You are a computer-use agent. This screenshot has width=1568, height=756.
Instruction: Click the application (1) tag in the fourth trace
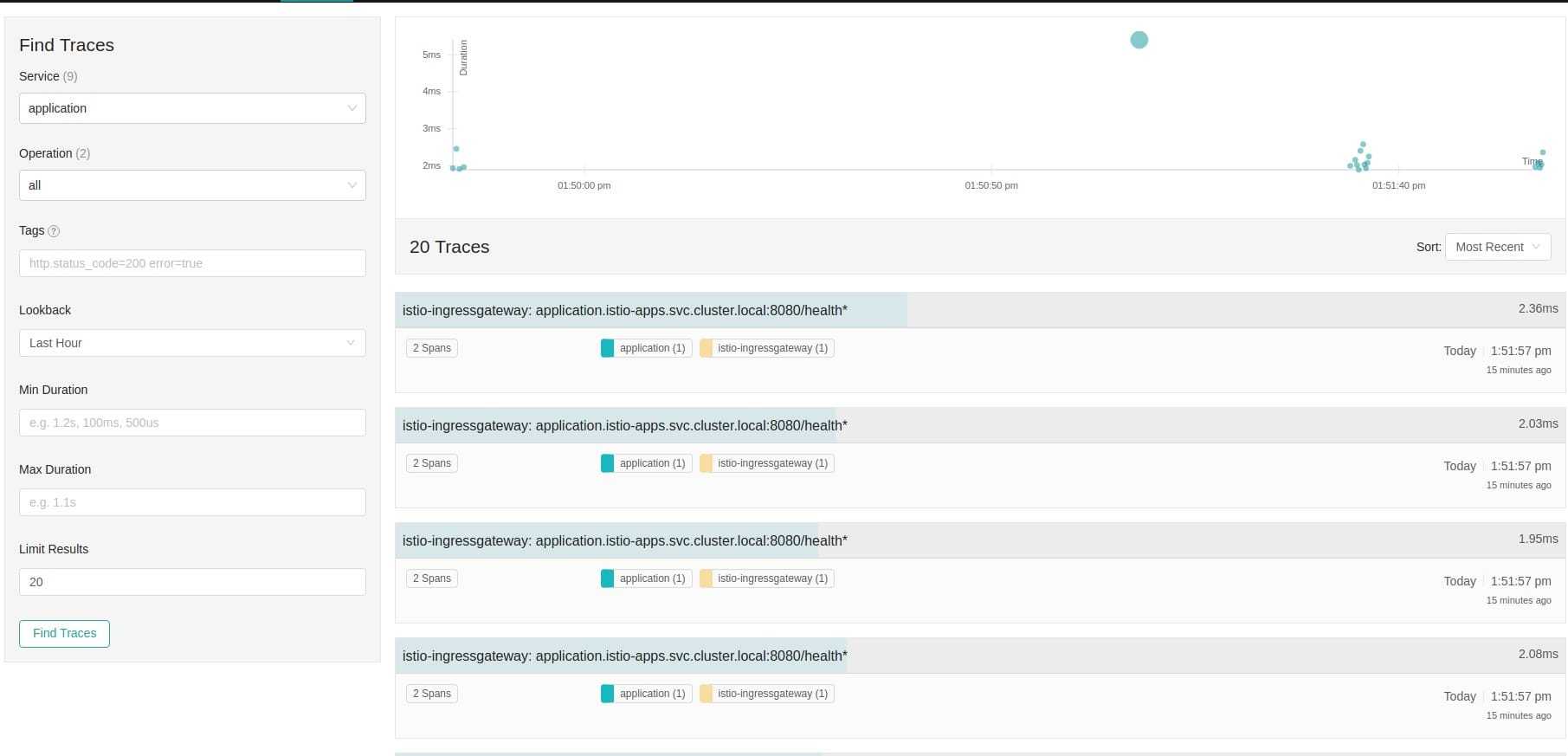651,694
